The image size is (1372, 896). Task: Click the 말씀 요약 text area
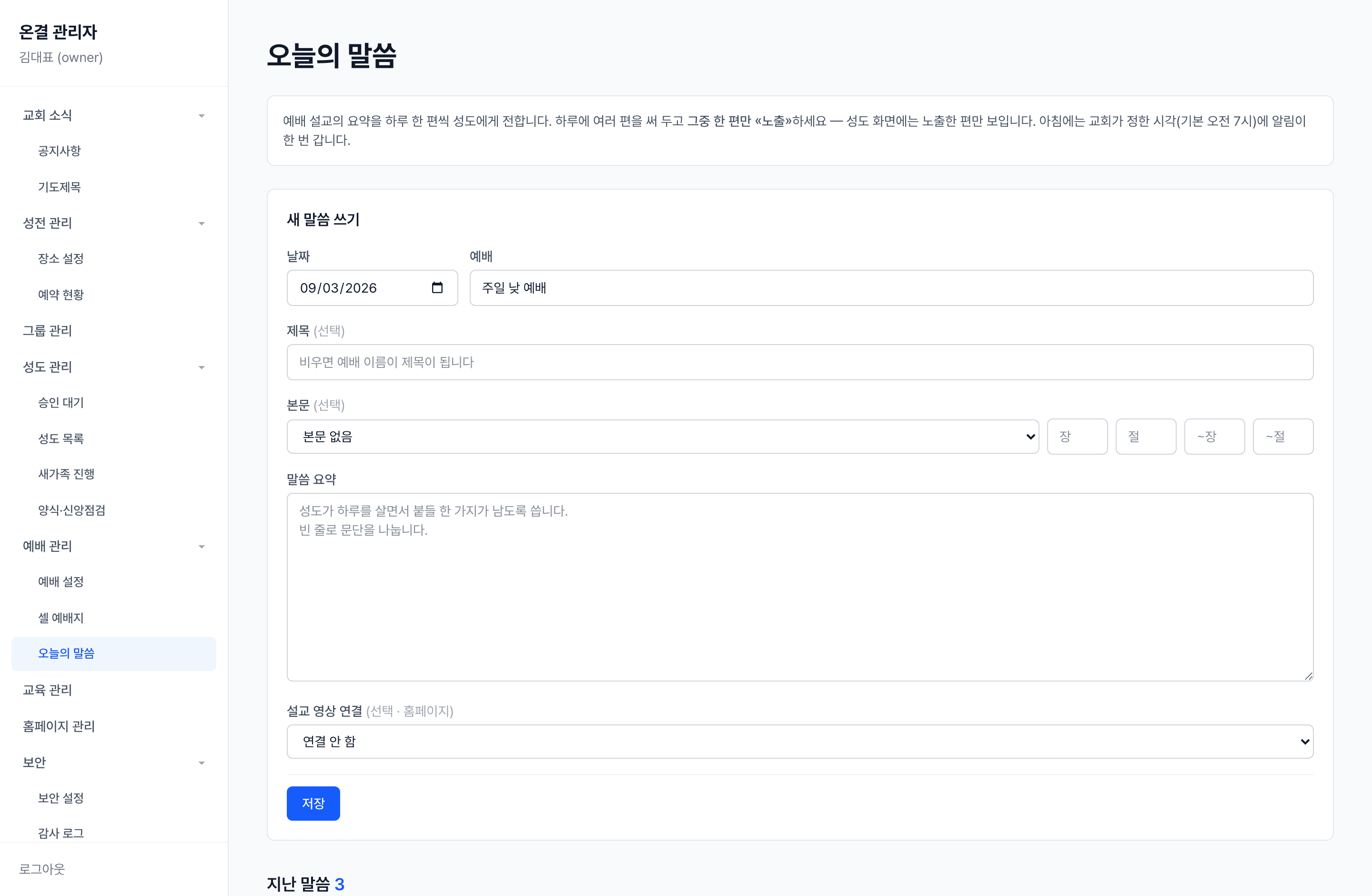(799, 587)
